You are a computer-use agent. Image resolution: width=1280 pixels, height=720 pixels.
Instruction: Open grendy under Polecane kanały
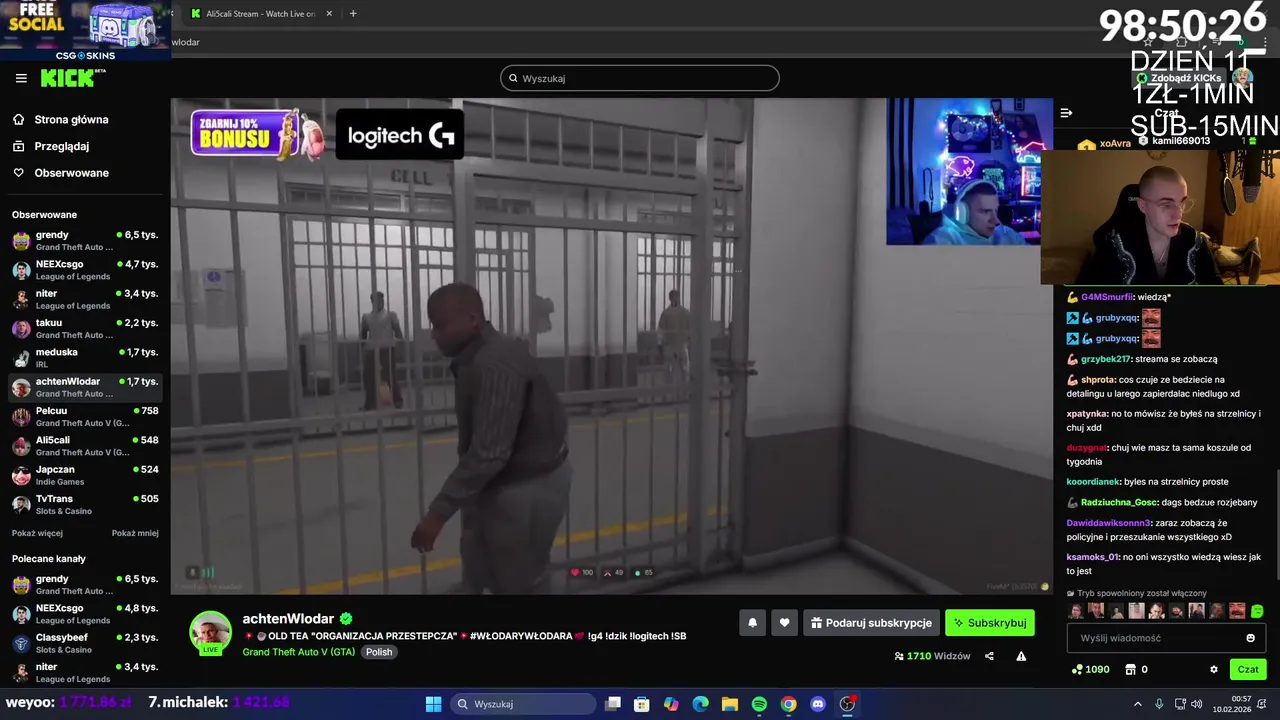[85, 585]
